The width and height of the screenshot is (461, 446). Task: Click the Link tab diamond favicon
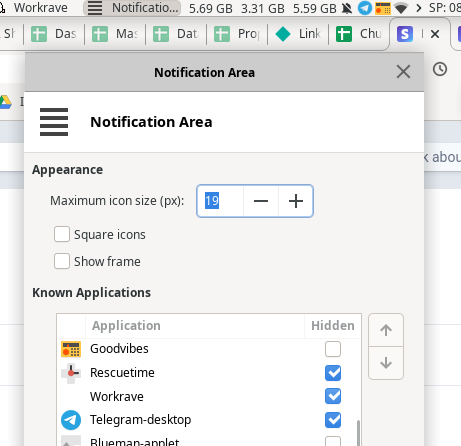pyautogui.click(x=283, y=34)
